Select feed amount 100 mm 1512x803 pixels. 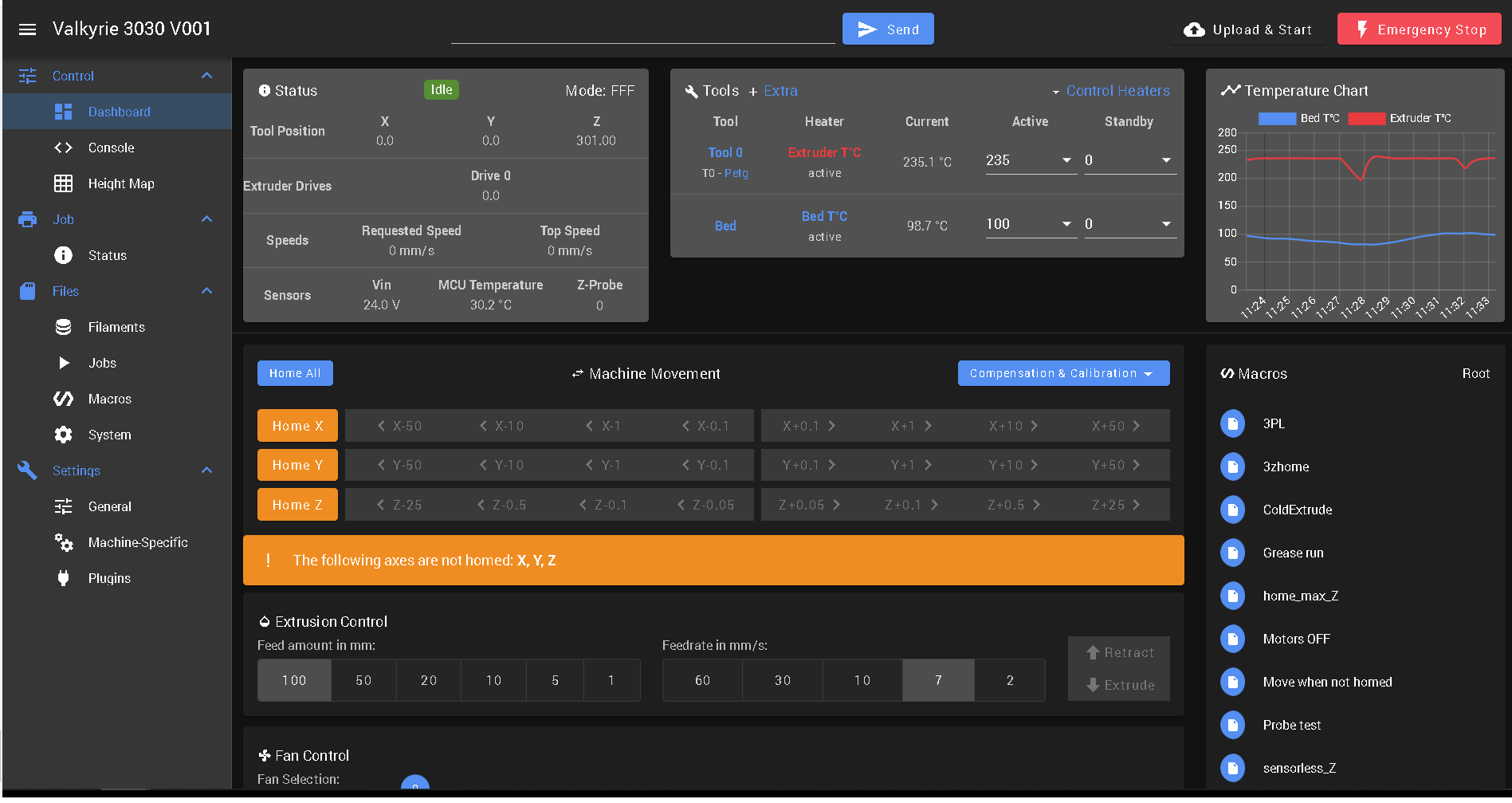coord(294,680)
